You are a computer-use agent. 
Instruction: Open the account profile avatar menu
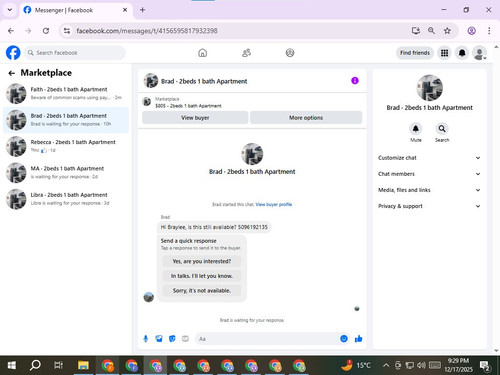479,53
